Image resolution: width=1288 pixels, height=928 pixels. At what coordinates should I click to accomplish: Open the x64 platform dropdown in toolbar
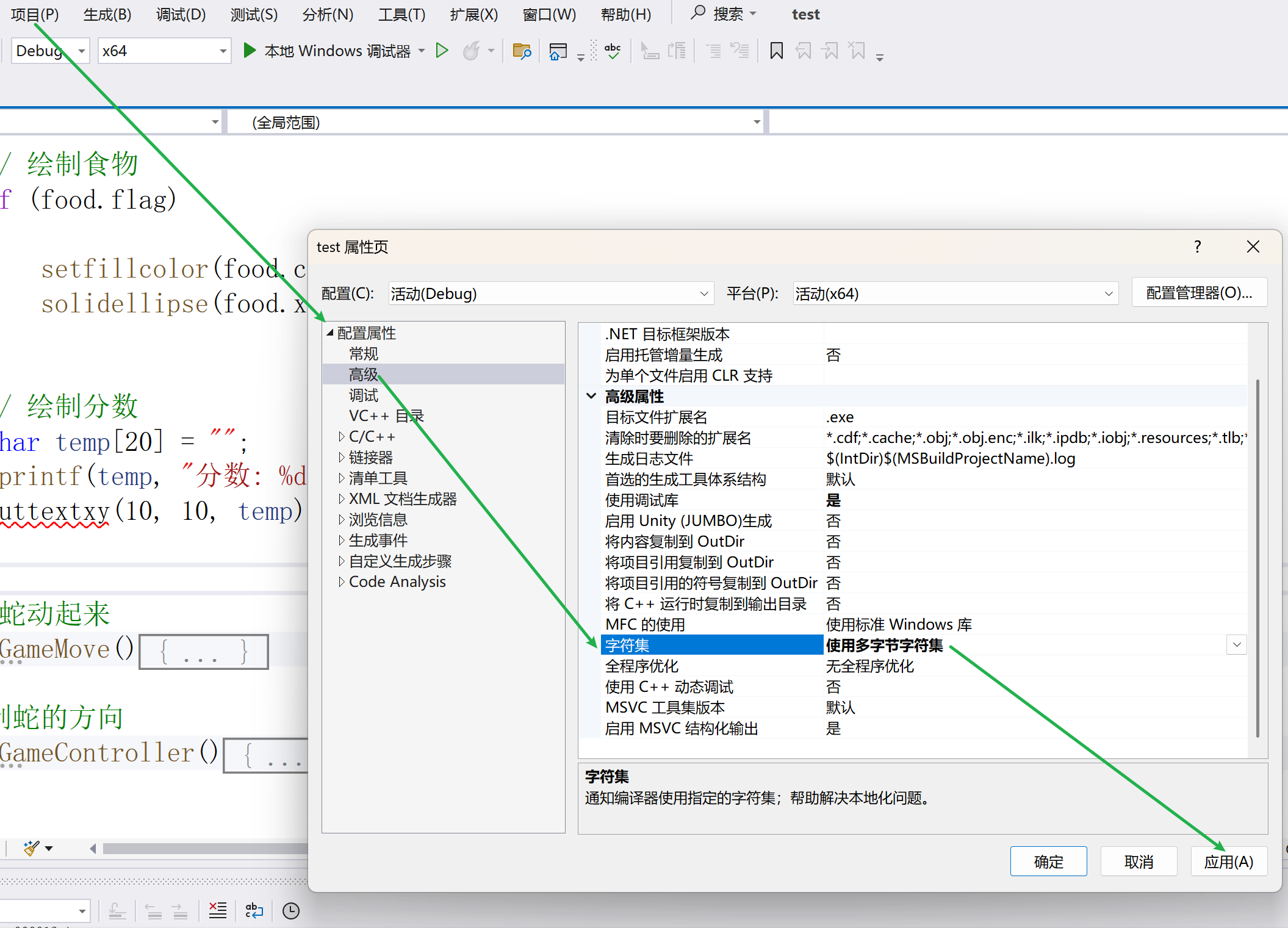[x=164, y=51]
